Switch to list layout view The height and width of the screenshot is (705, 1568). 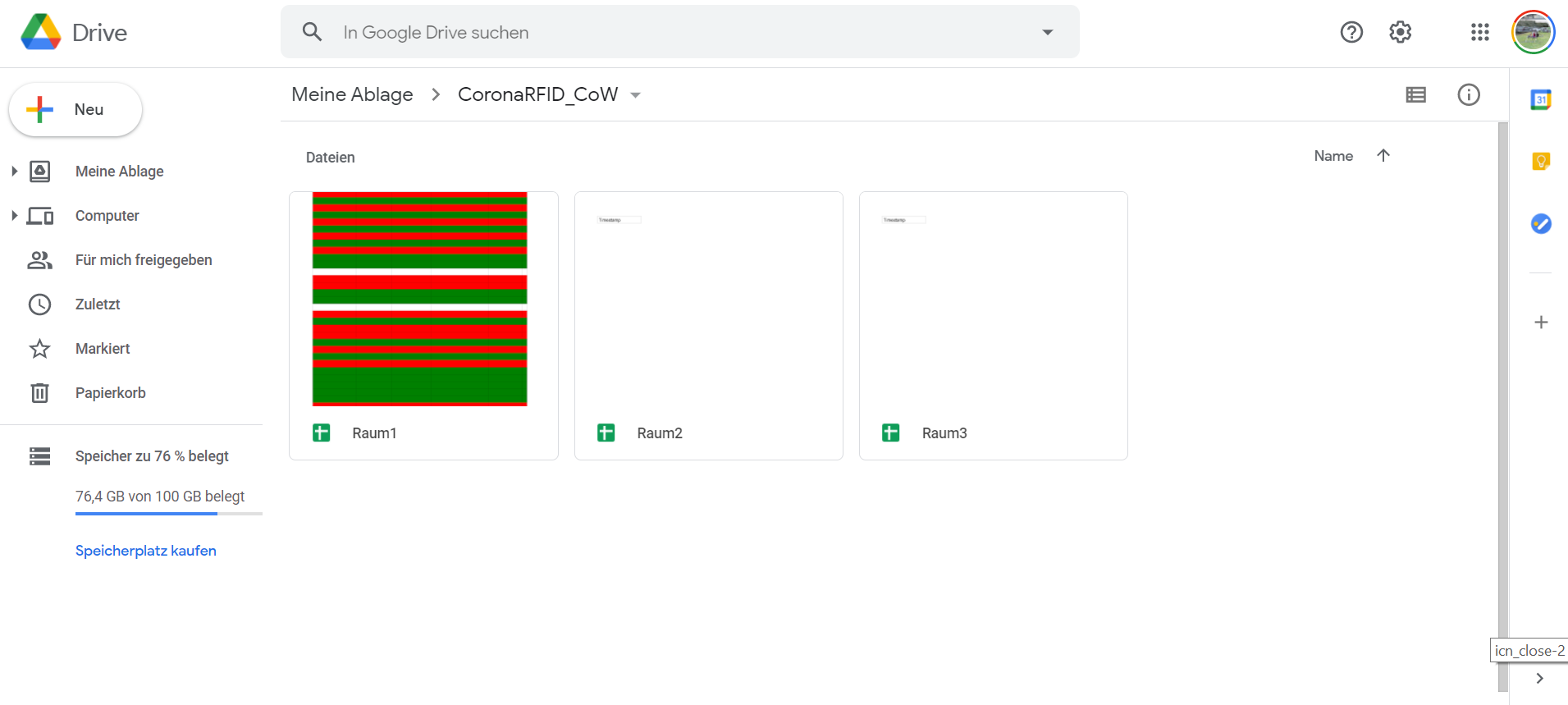(x=1415, y=95)
